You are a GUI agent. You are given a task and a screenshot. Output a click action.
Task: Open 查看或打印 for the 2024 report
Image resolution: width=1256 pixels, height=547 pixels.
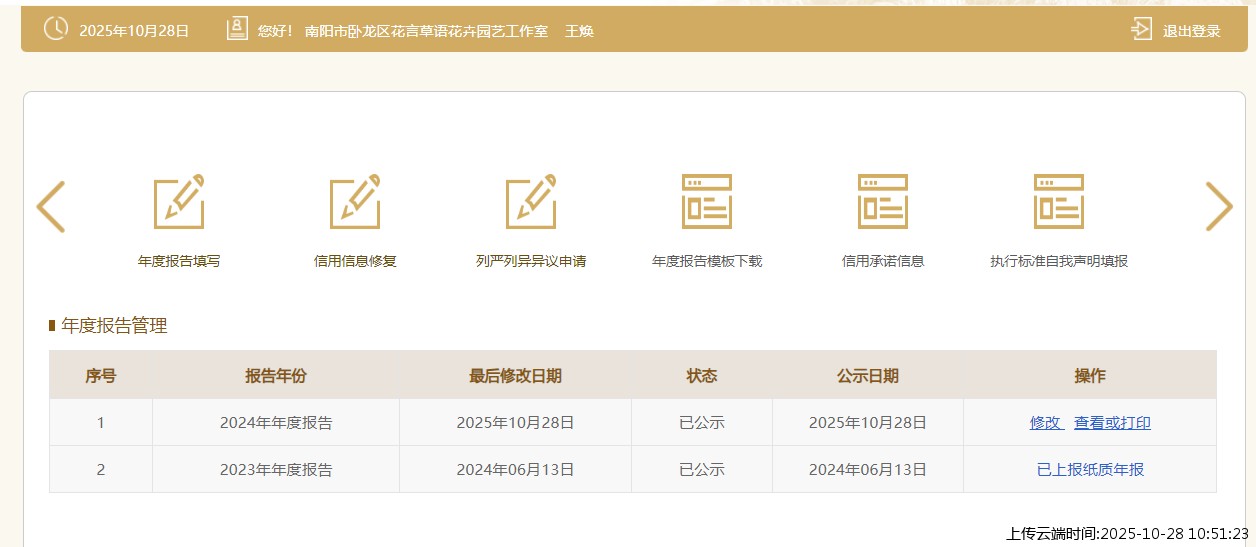point(1112,423)
